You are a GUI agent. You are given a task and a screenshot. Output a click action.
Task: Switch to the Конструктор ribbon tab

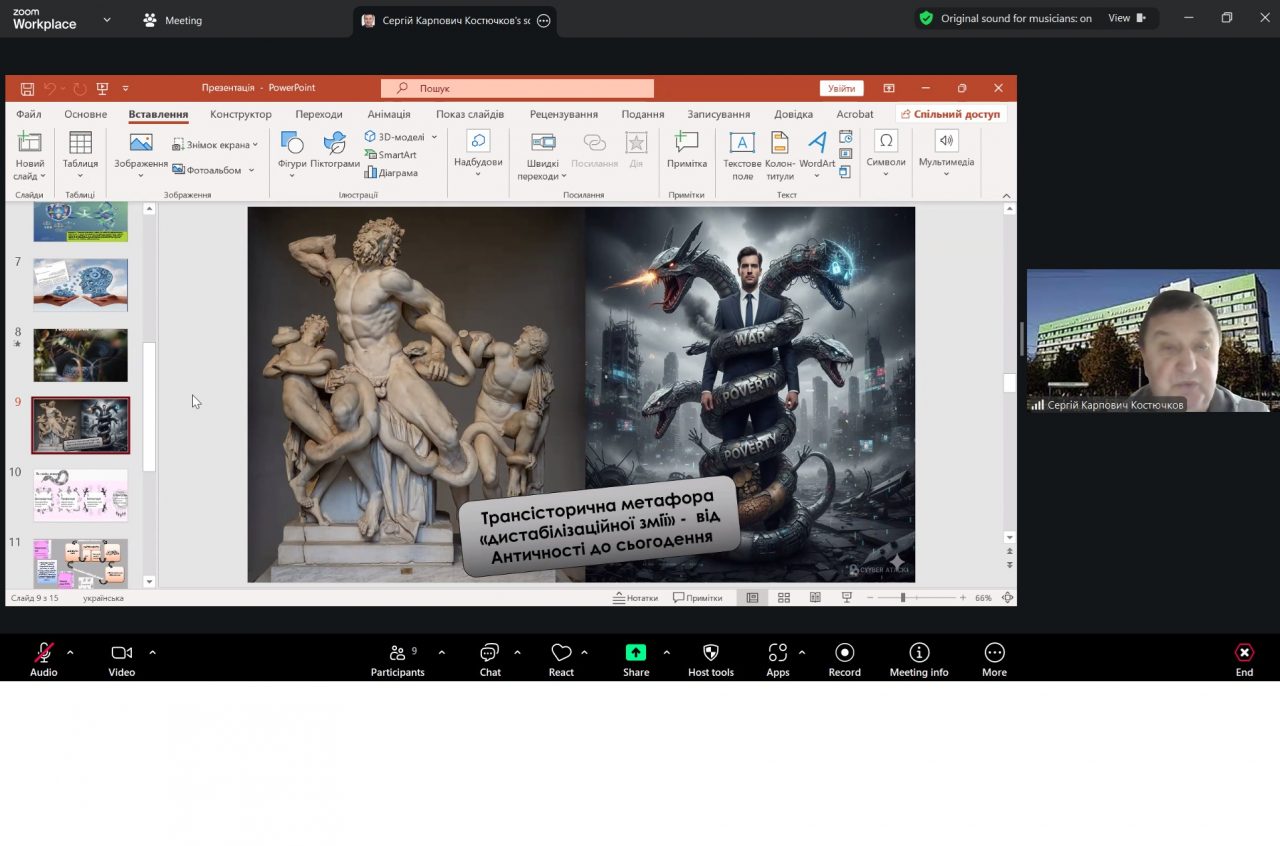point(241,114)
